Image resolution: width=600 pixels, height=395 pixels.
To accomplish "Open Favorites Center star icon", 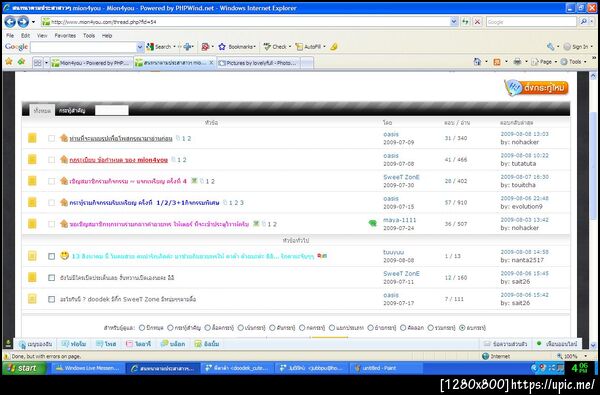I will [9, 62].
